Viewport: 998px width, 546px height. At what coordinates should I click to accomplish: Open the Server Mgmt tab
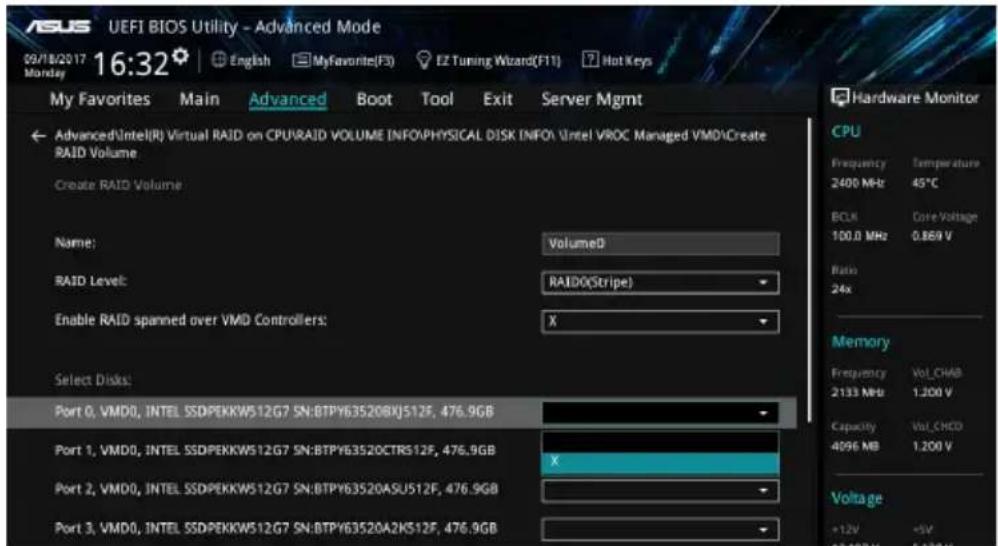pyautogui.click(x=592, y=99)
